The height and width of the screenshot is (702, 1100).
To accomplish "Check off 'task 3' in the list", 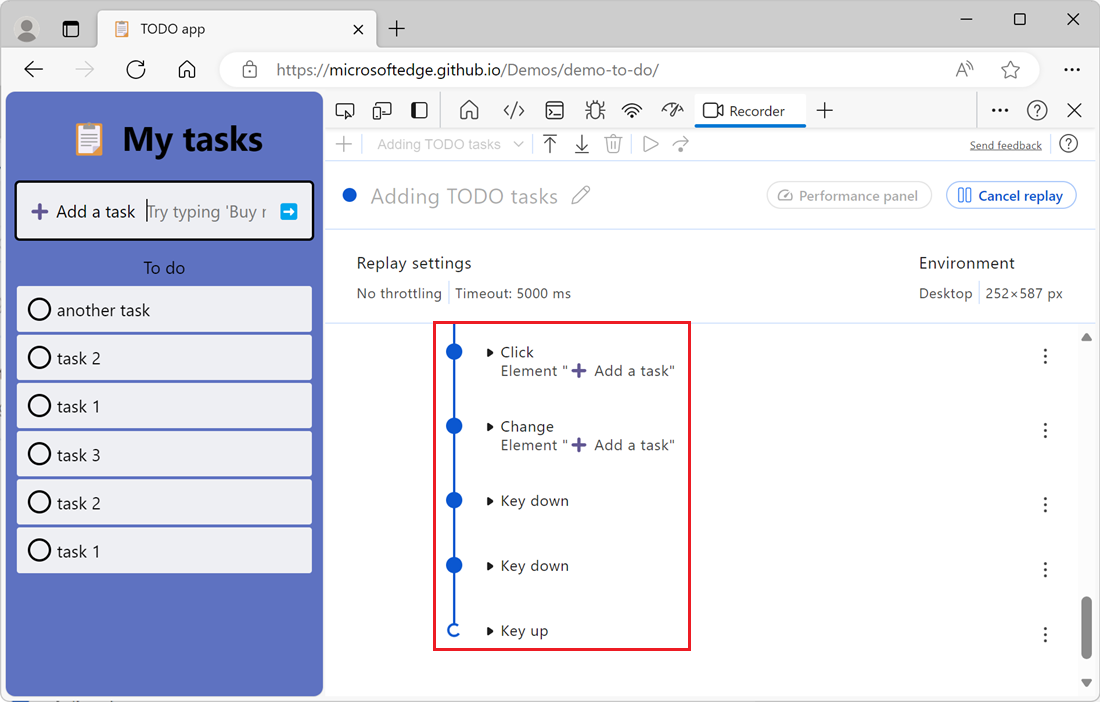I will click(39, 454).
